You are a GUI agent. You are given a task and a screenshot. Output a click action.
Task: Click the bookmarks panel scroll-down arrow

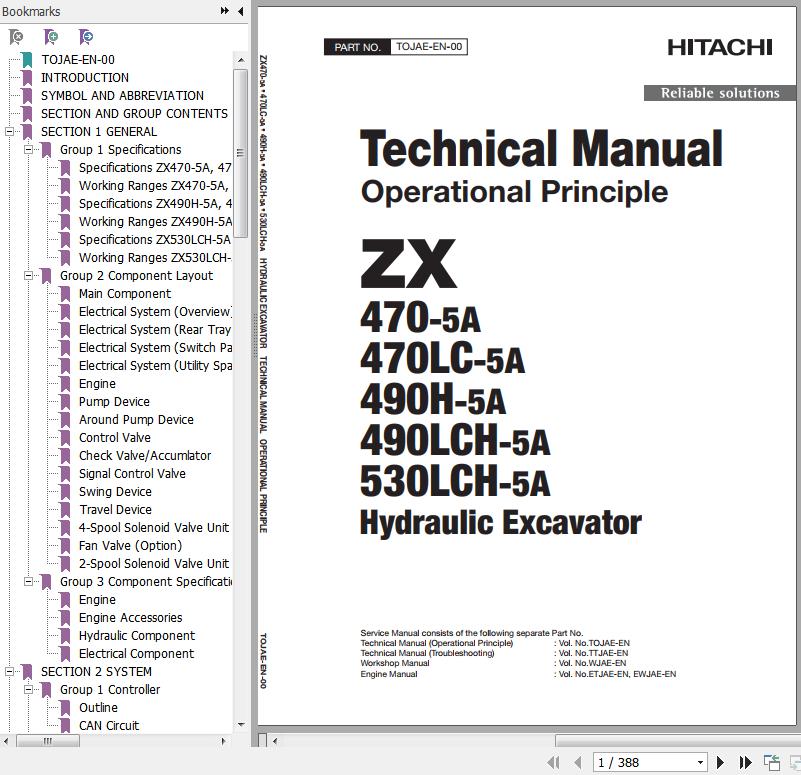241,724
